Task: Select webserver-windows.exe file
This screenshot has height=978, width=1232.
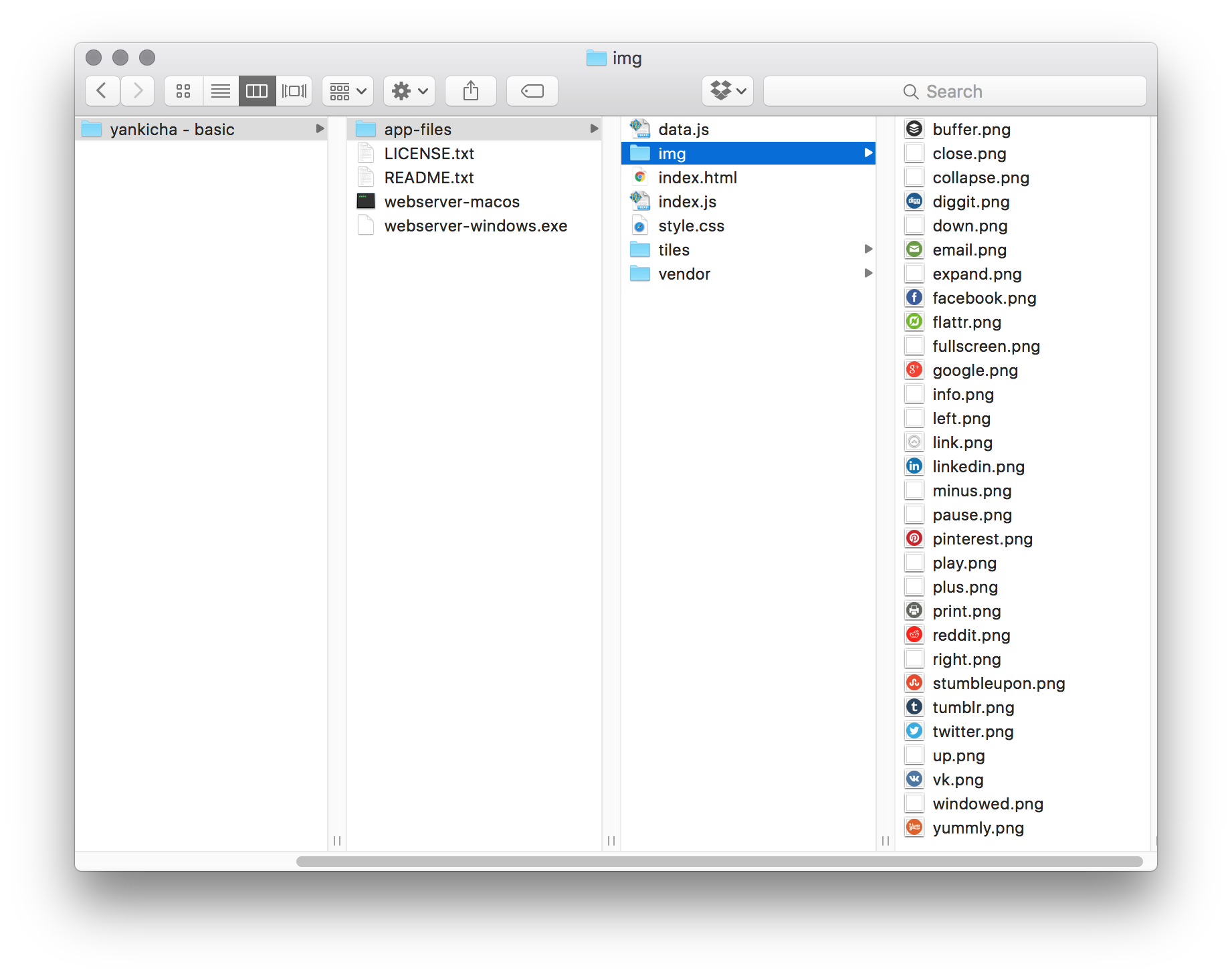Action: pos(474,225)
